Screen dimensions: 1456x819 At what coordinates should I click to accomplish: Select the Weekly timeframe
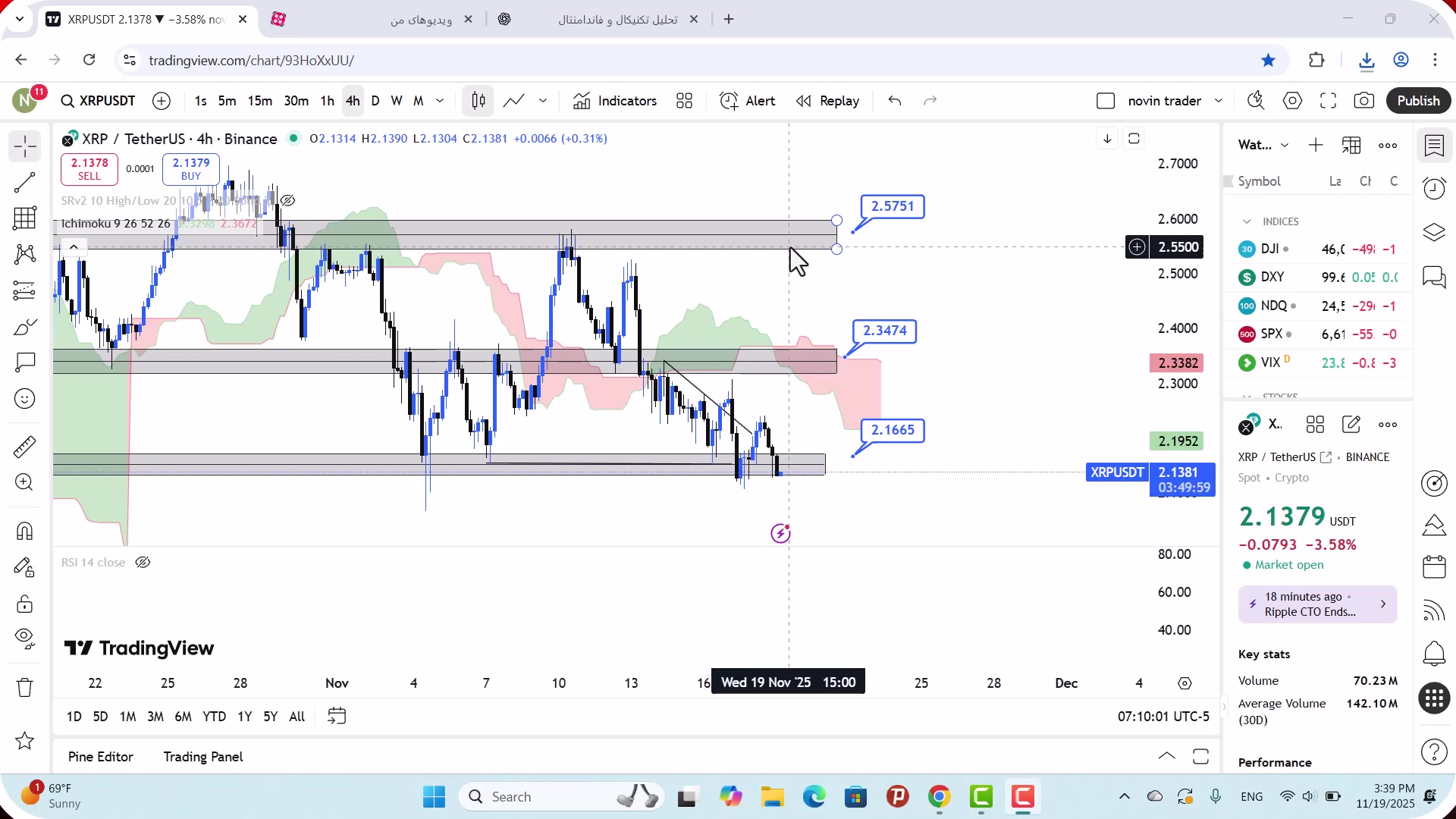click(396, 101)
